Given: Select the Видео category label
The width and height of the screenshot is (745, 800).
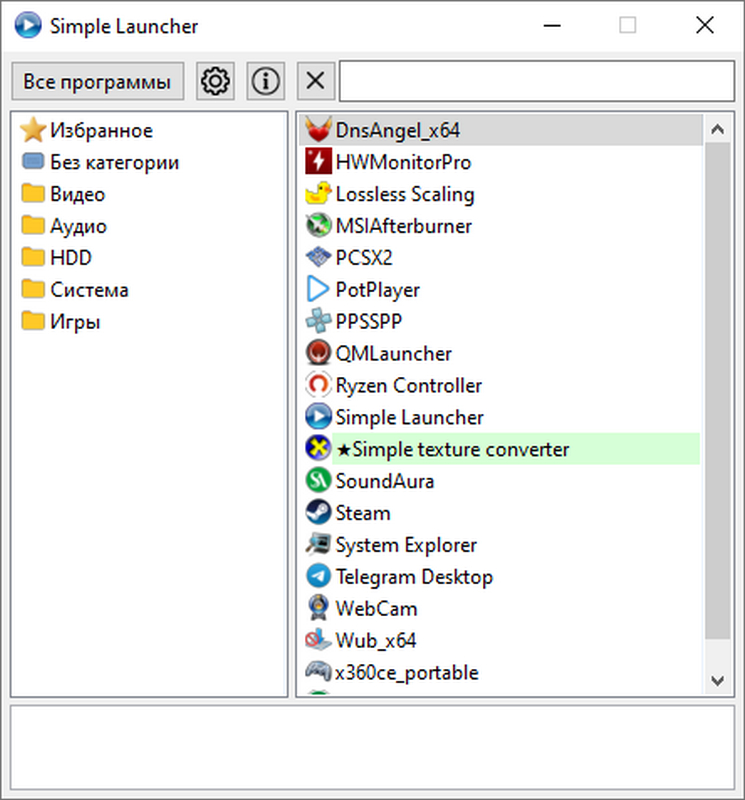Looking at the screenshot, I should click(x=78, y=194).
